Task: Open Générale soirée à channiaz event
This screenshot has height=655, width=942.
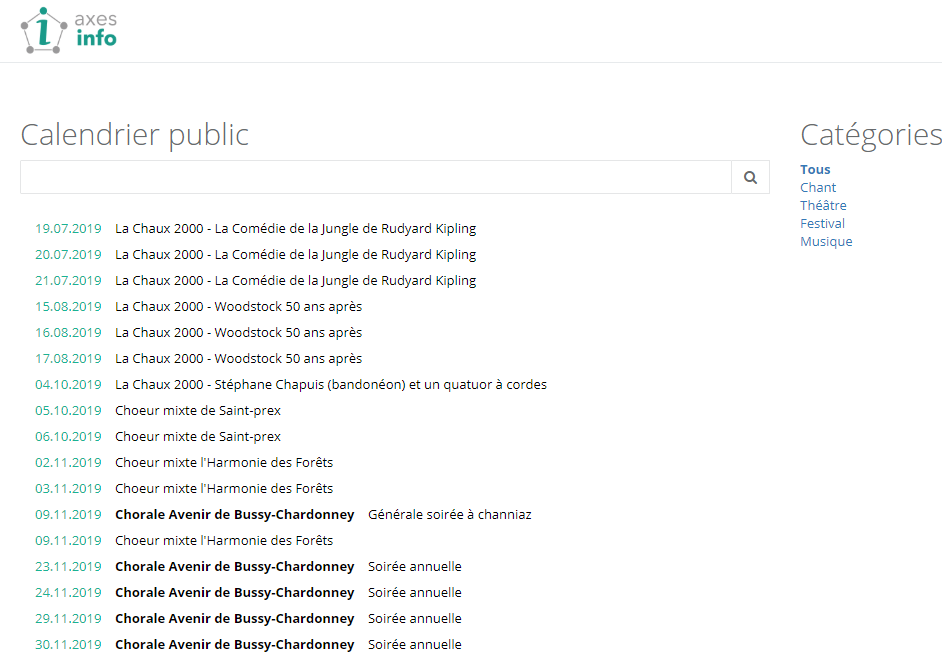Action: tap(449, 515)
